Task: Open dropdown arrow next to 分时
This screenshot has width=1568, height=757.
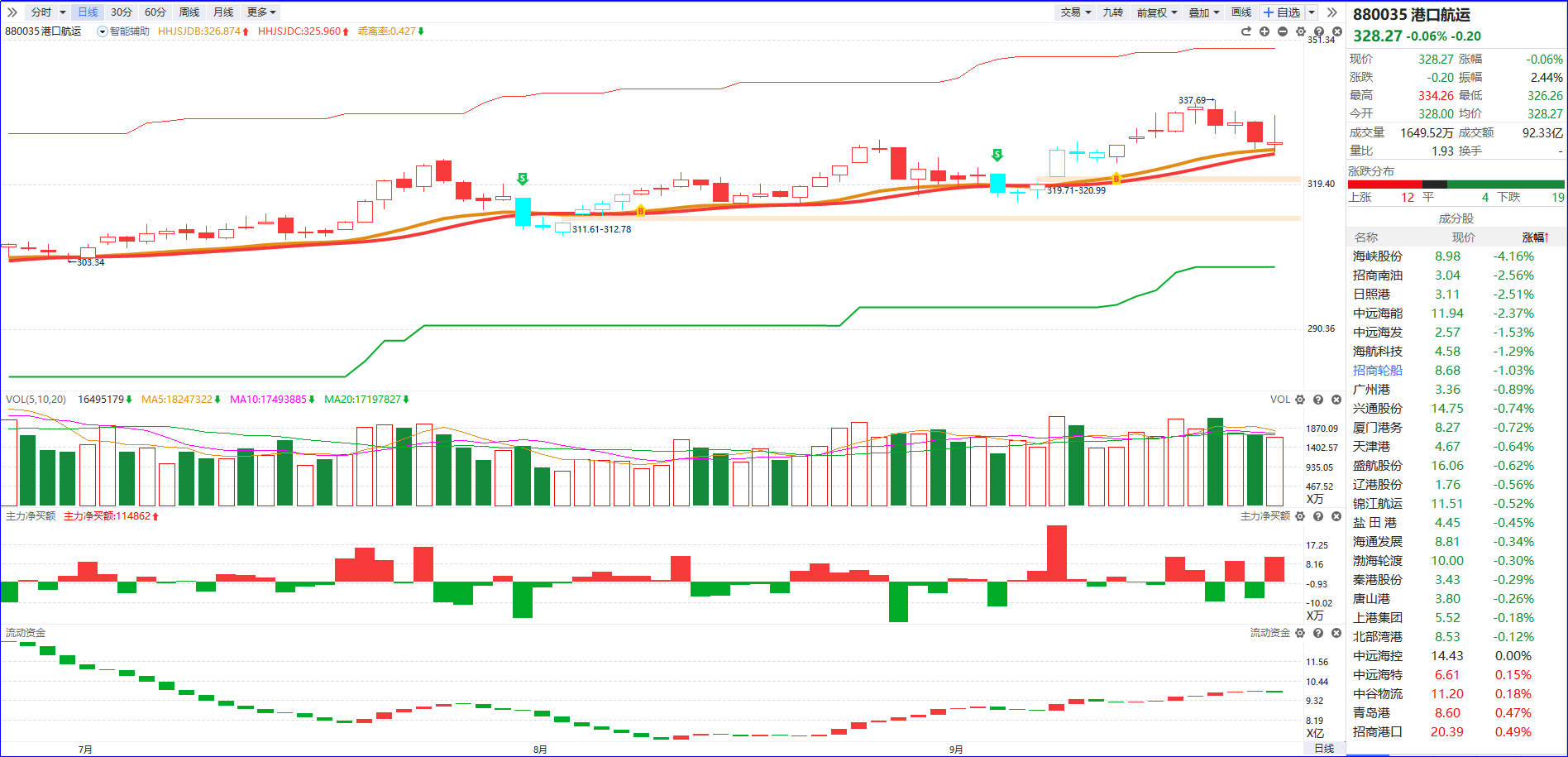Action: point(62,12)
